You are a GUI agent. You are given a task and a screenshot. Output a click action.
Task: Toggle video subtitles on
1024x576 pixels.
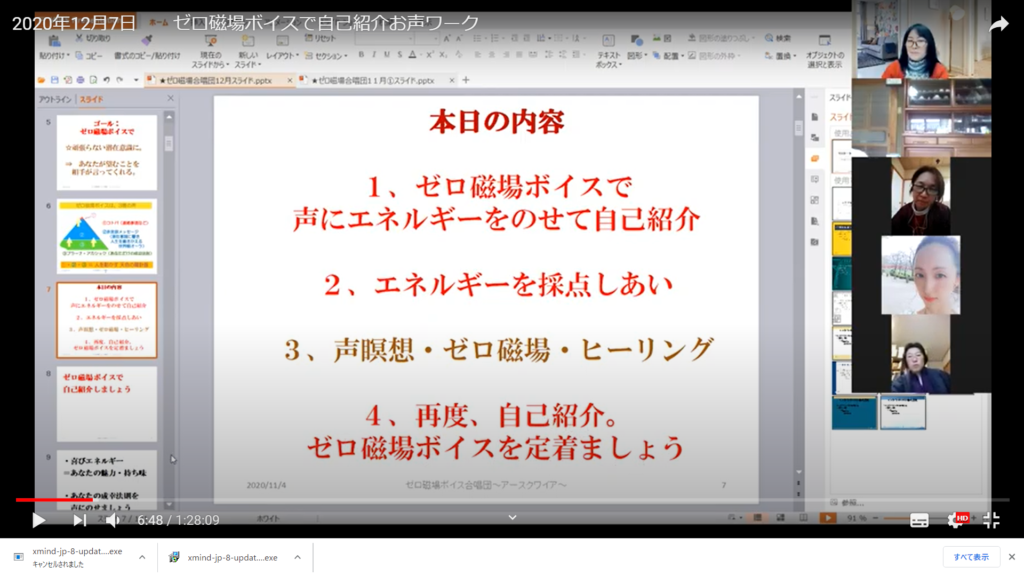pos(919,520)
